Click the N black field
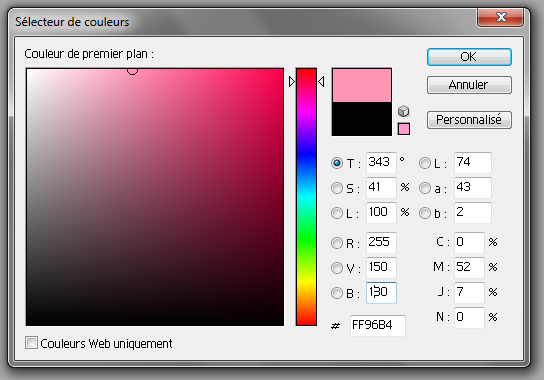 [469, 318]
